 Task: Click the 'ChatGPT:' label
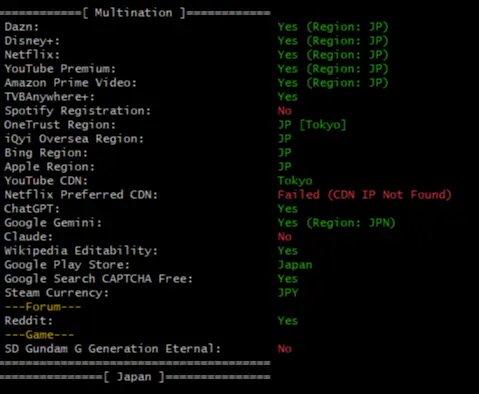32,209
